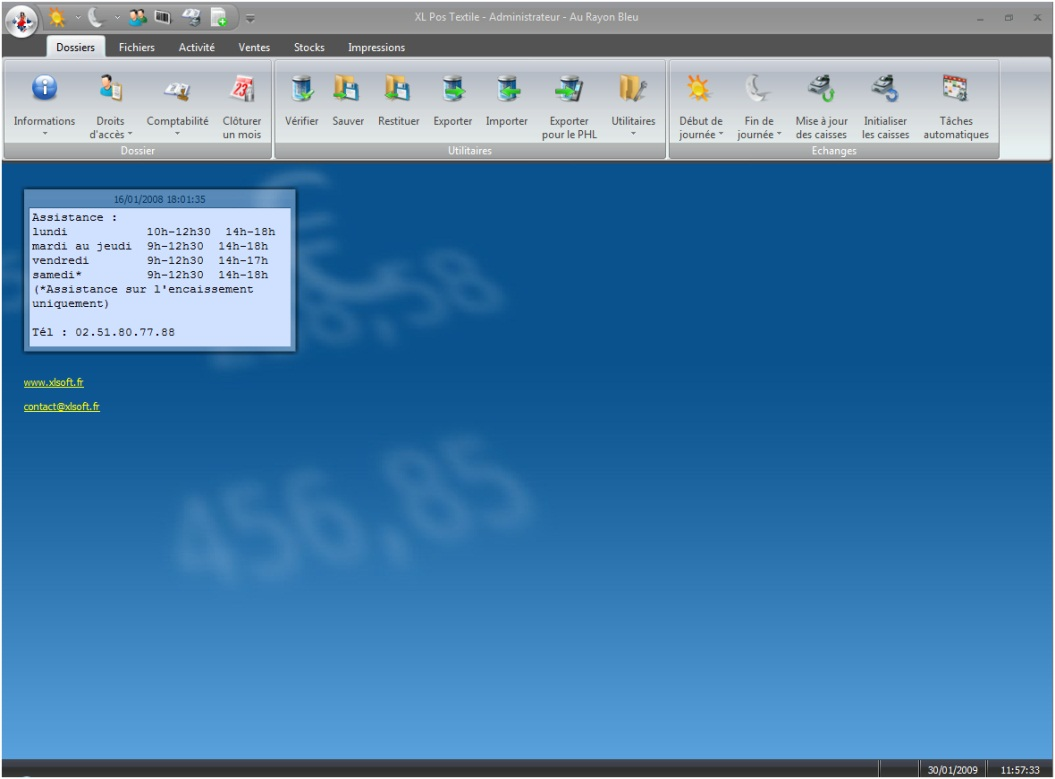
Task: Switch to the Fichiers tab
Action: (x=136, y=47)
